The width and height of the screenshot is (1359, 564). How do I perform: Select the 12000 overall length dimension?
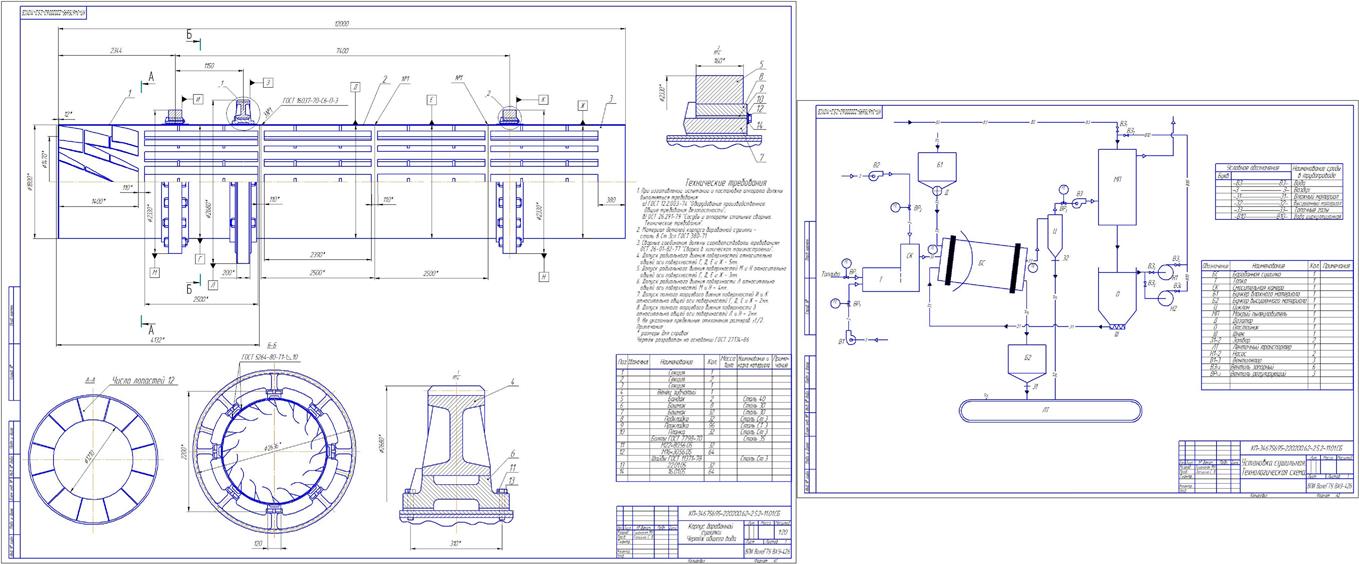click(342, 22)
